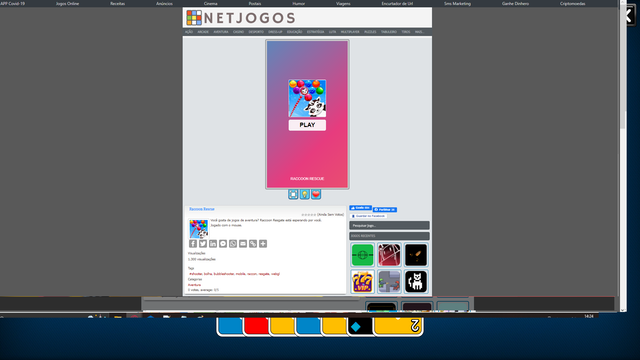Screen dimensions: 640x360
Task: Open more sharing options plus icon
Action: tap(263, 244)
